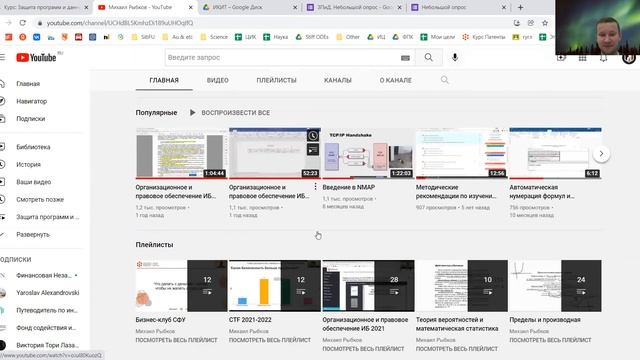Open three-dot menu of second popular video

[315, 187]
